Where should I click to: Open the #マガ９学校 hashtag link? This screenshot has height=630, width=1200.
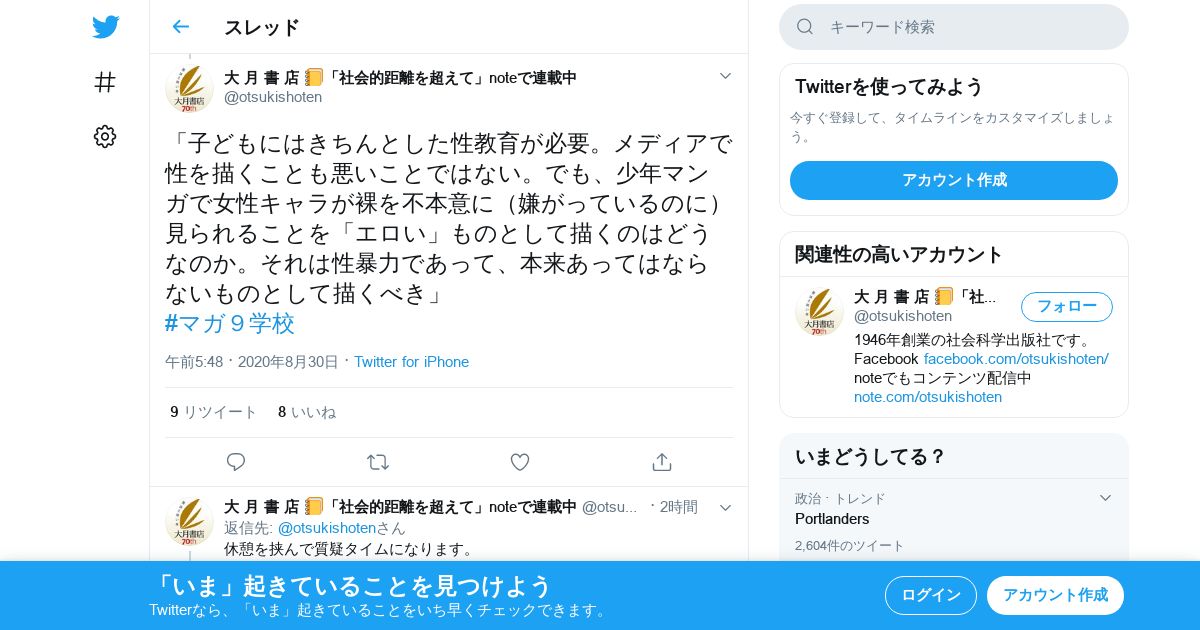coord(230,324)
